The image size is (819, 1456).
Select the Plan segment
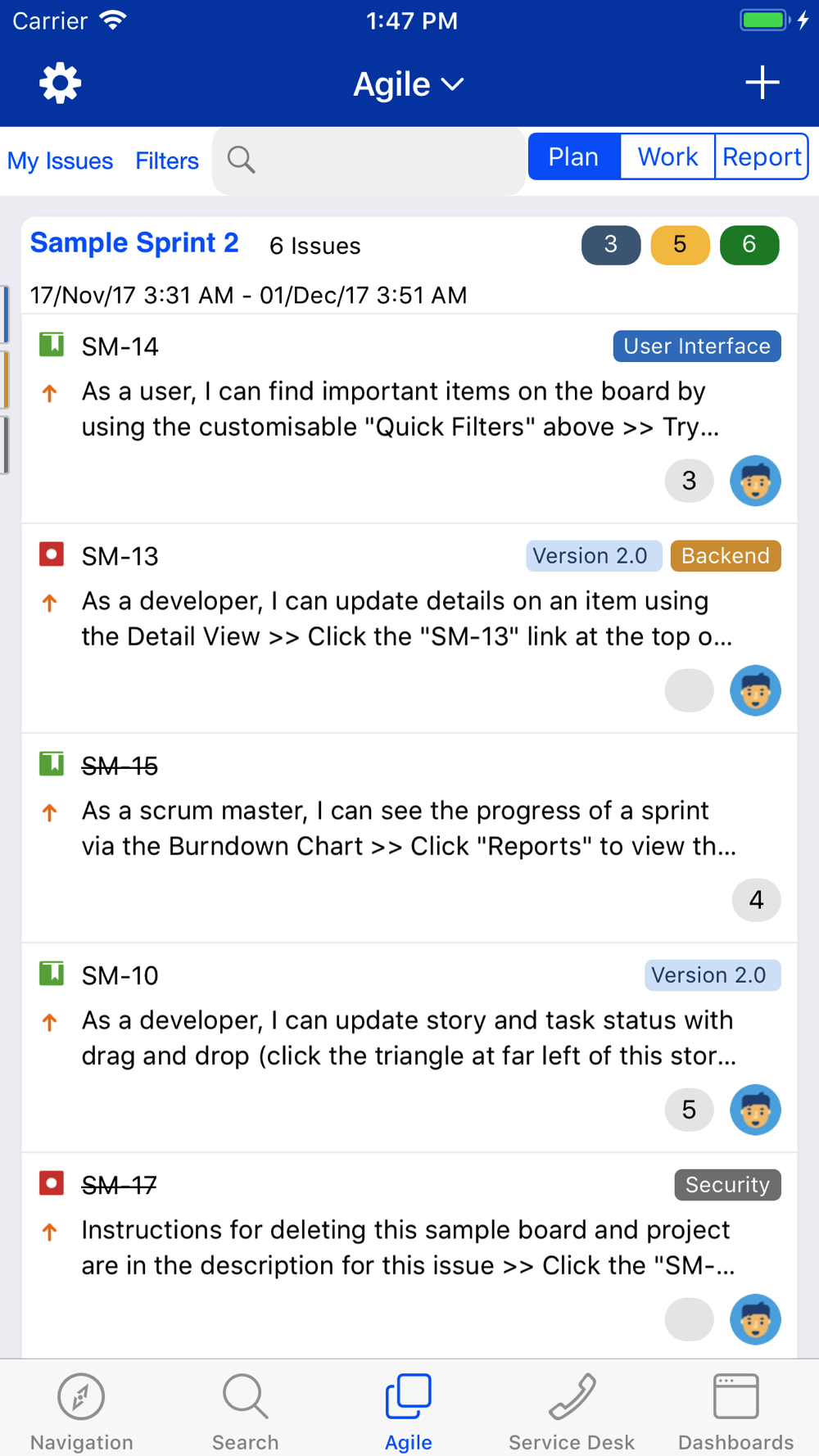(x=573, y=156)
